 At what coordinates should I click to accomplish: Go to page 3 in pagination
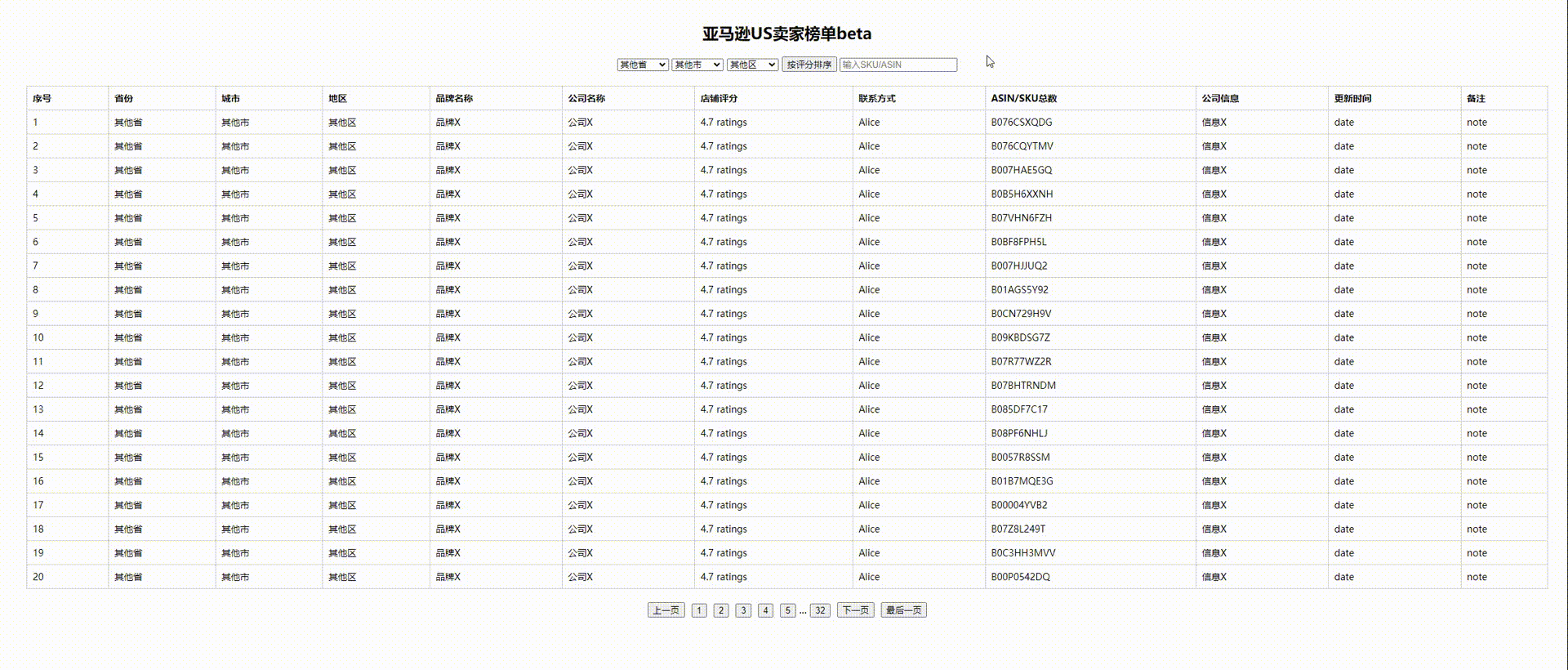click(x=743, y=610)
